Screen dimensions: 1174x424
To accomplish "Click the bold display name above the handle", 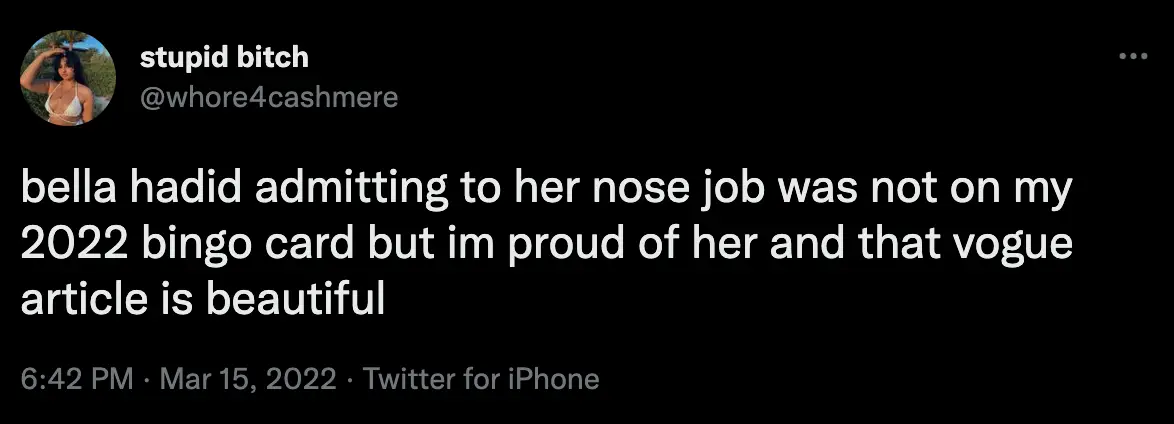I will [x=224, y=59].
